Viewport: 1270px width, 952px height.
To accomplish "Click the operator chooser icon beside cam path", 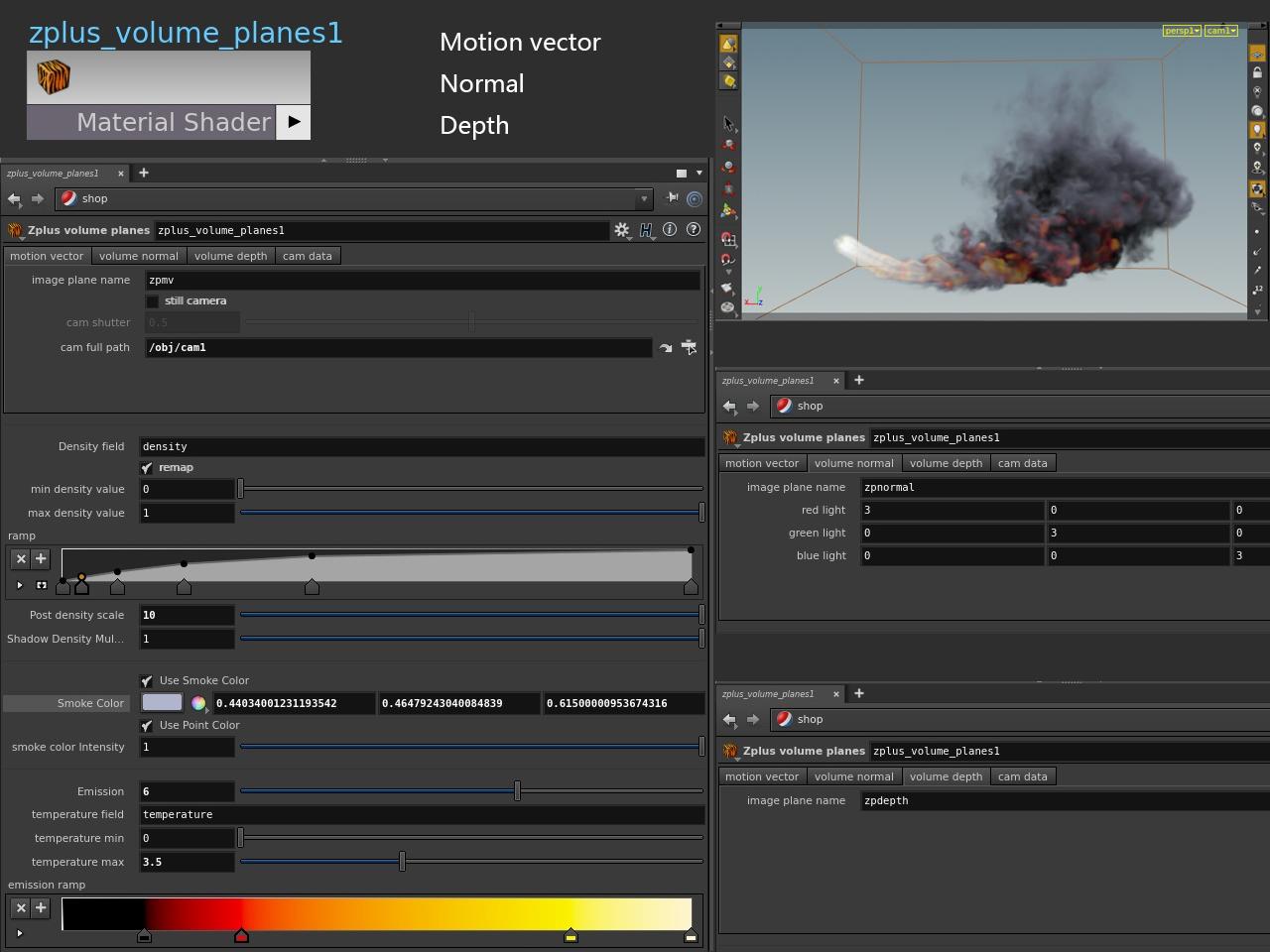I will point(689,348).
